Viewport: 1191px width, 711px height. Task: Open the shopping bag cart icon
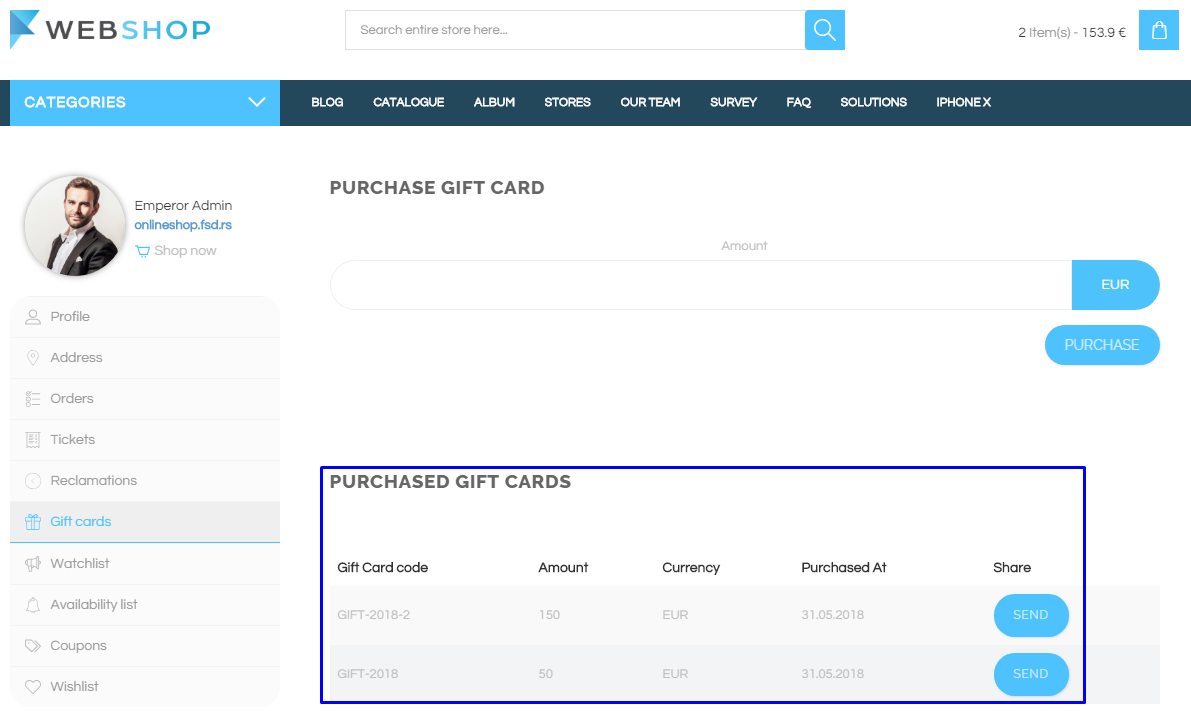pos(1158,30)
